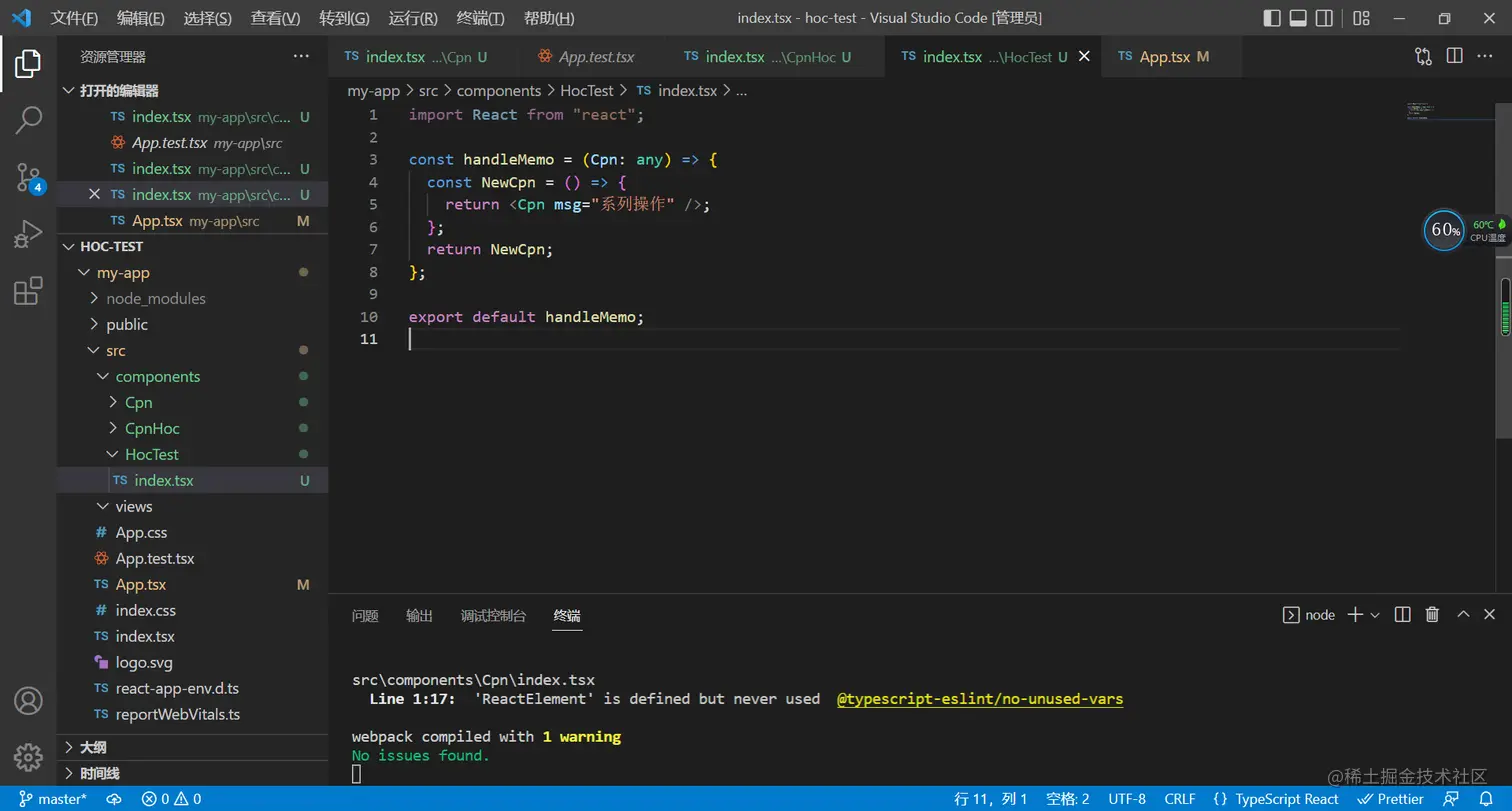Click the master branch in status bar

53,799
